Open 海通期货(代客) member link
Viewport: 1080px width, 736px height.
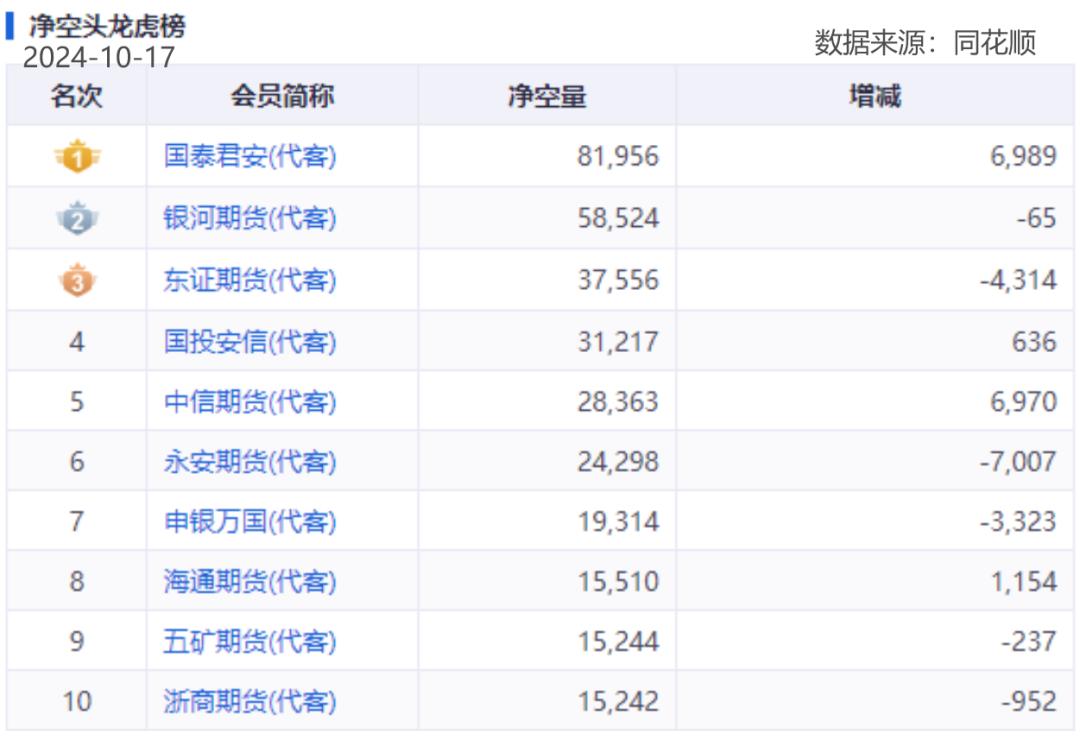(x=250, y=582)
